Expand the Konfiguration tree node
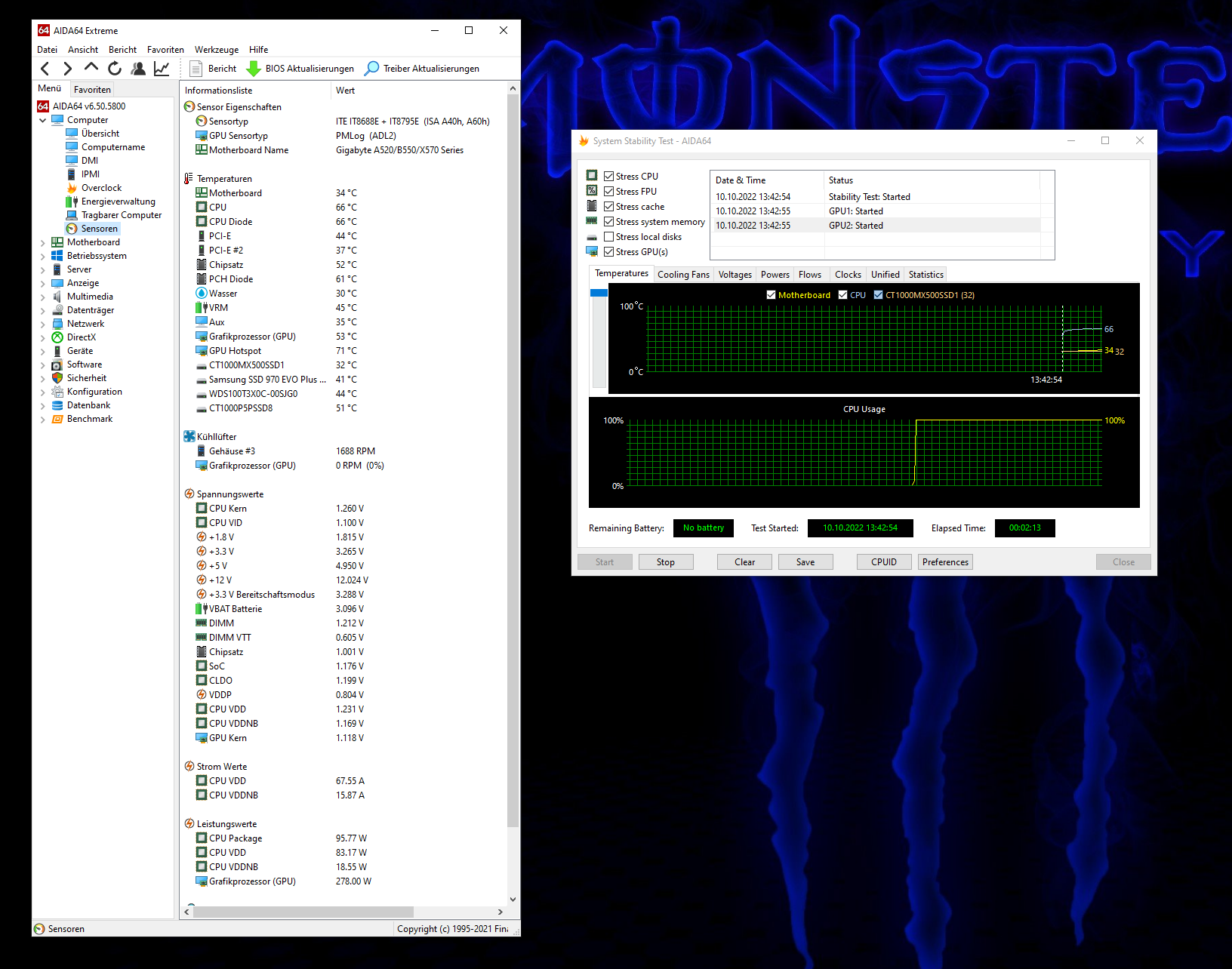Viewport: 1232px width, 969px height. click(42, 392)
